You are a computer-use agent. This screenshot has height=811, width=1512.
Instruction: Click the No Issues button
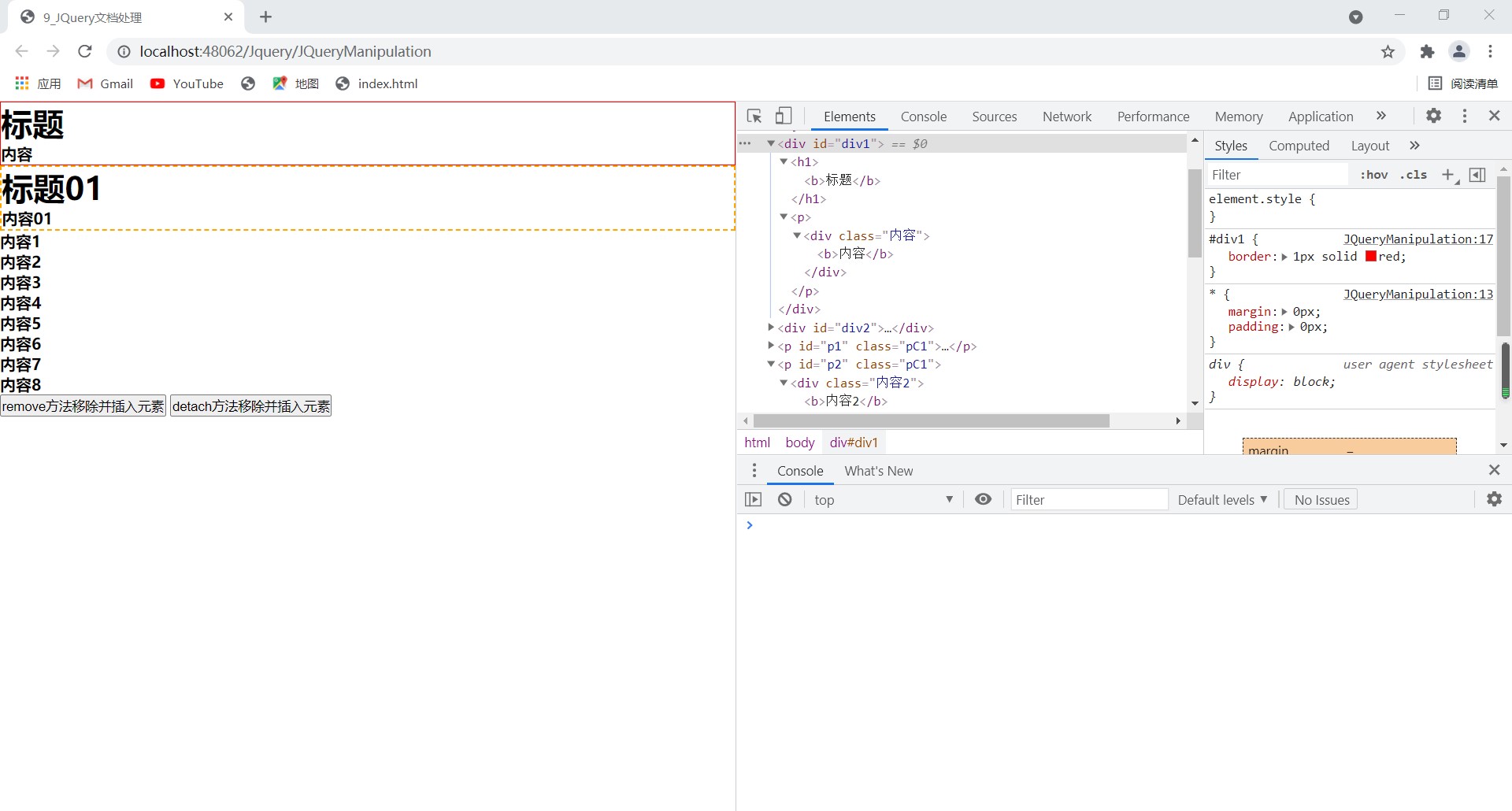pos(1321,499)
